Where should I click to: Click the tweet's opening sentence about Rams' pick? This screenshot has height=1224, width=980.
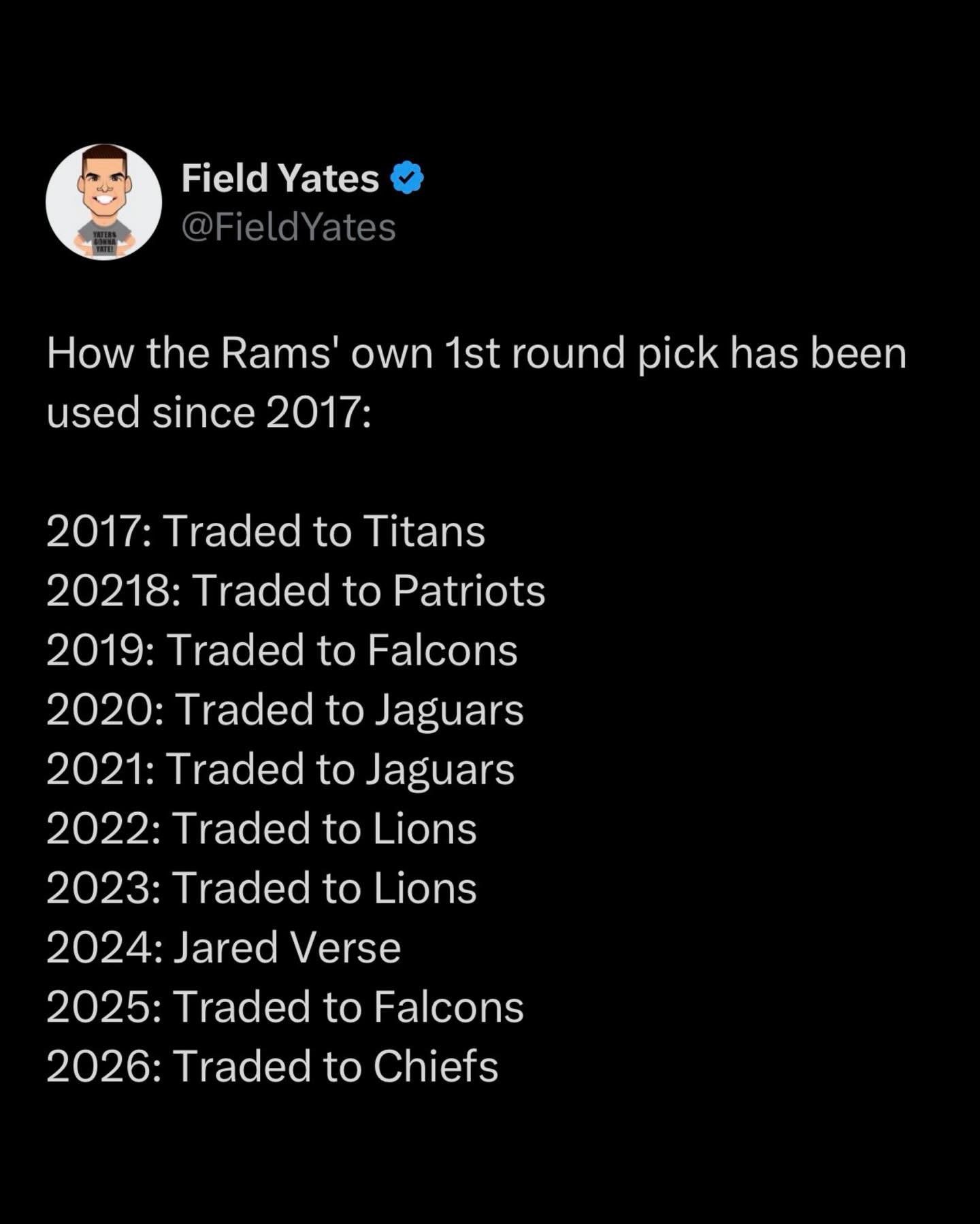(x=476, y=355)
